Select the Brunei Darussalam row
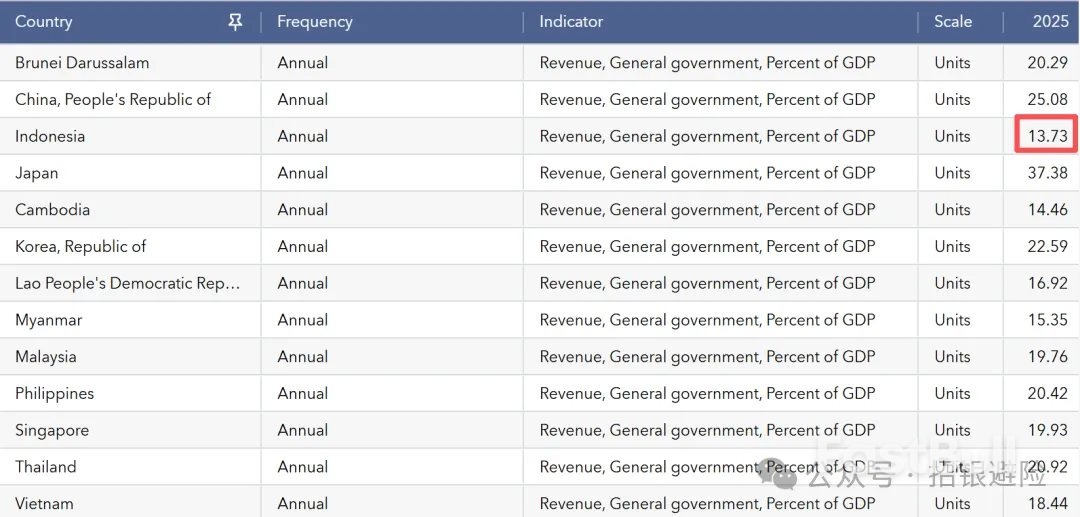This screenshot has width=1080, height=517. tap(82, 63)
